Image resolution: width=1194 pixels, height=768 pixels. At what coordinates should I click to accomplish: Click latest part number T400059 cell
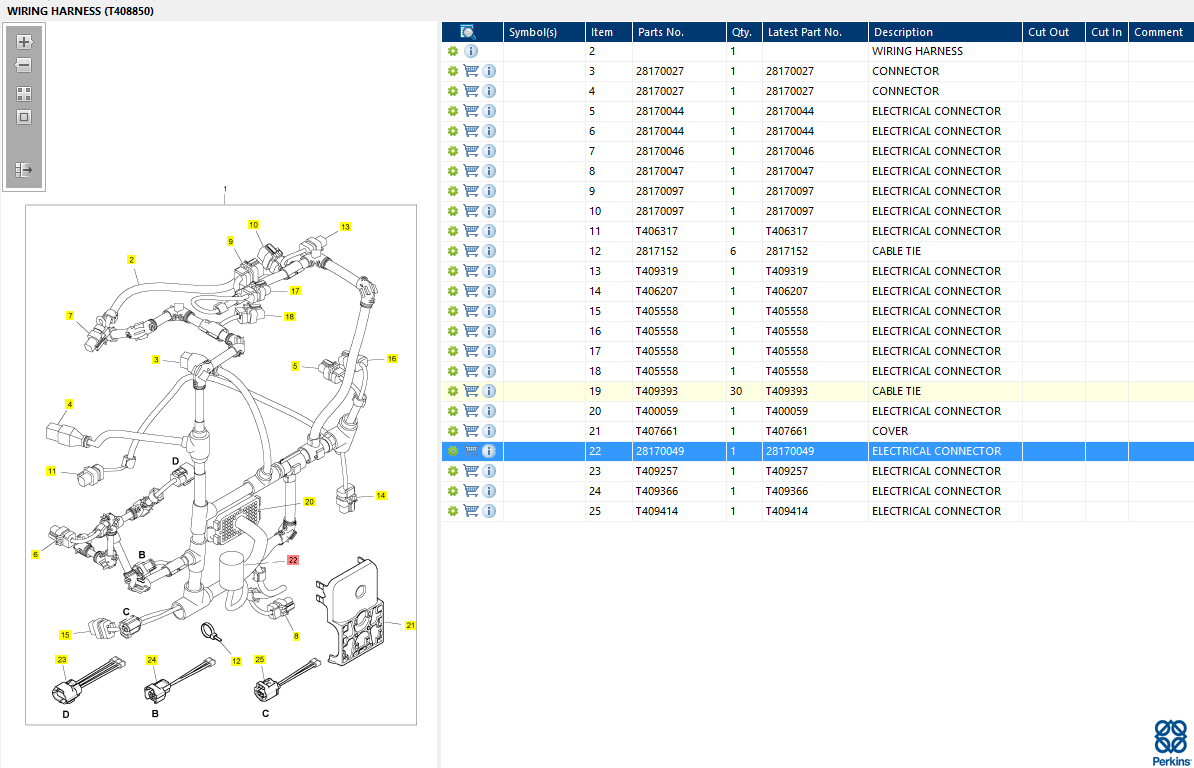tap(791, 411)
